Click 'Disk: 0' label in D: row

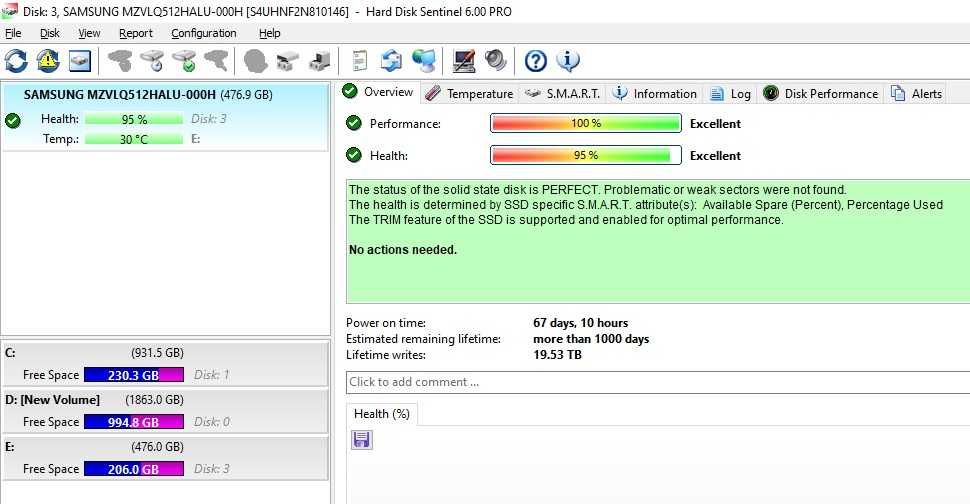(x=212, y=422)
